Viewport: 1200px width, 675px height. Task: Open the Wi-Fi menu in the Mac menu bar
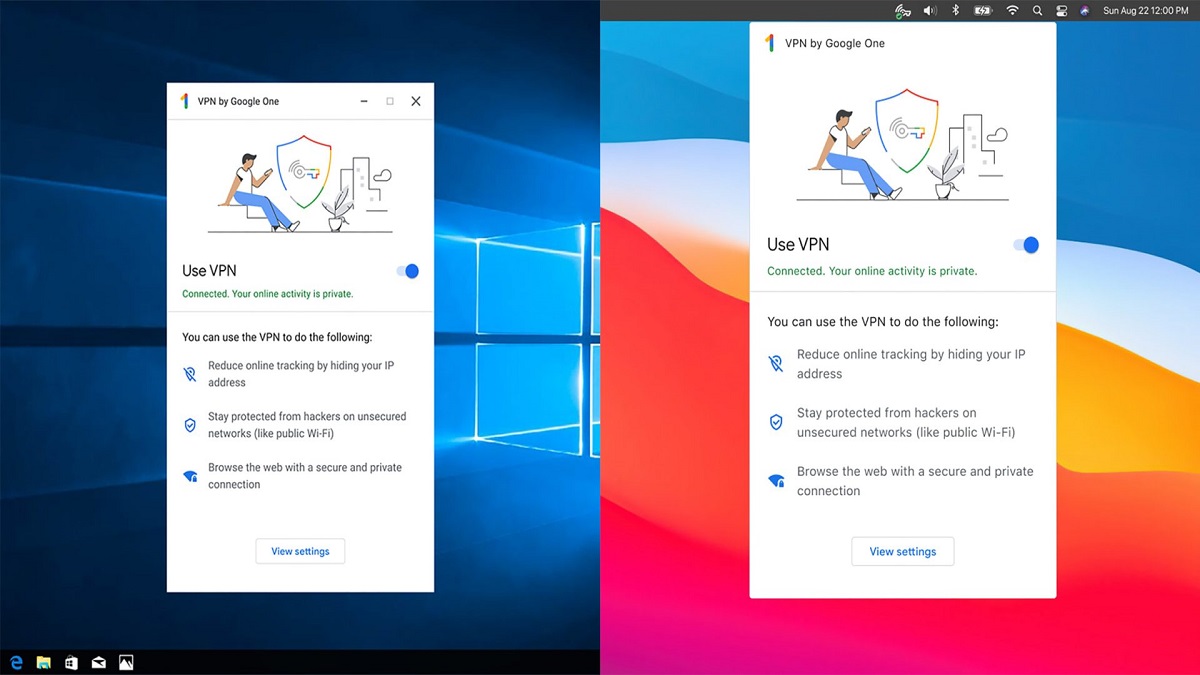(1012, 10)
